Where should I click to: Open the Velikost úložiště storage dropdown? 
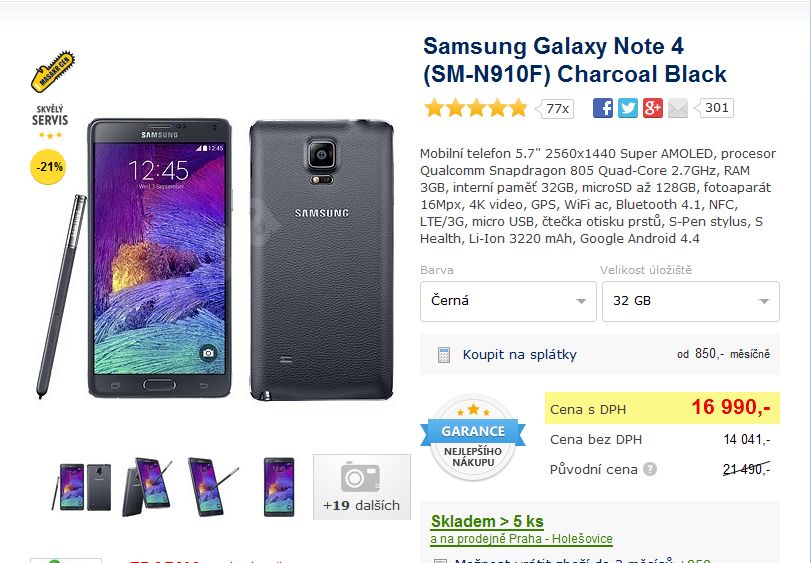tap(690, 301)
